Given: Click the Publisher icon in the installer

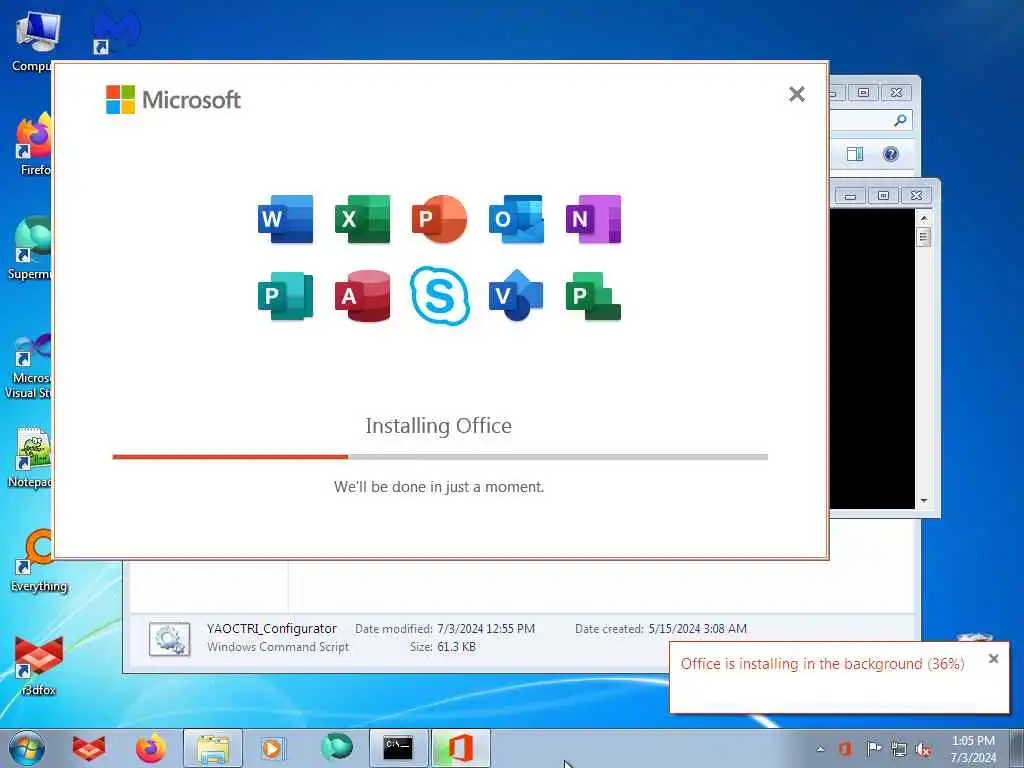Looking at the screenshot, I should pos(285,296).
